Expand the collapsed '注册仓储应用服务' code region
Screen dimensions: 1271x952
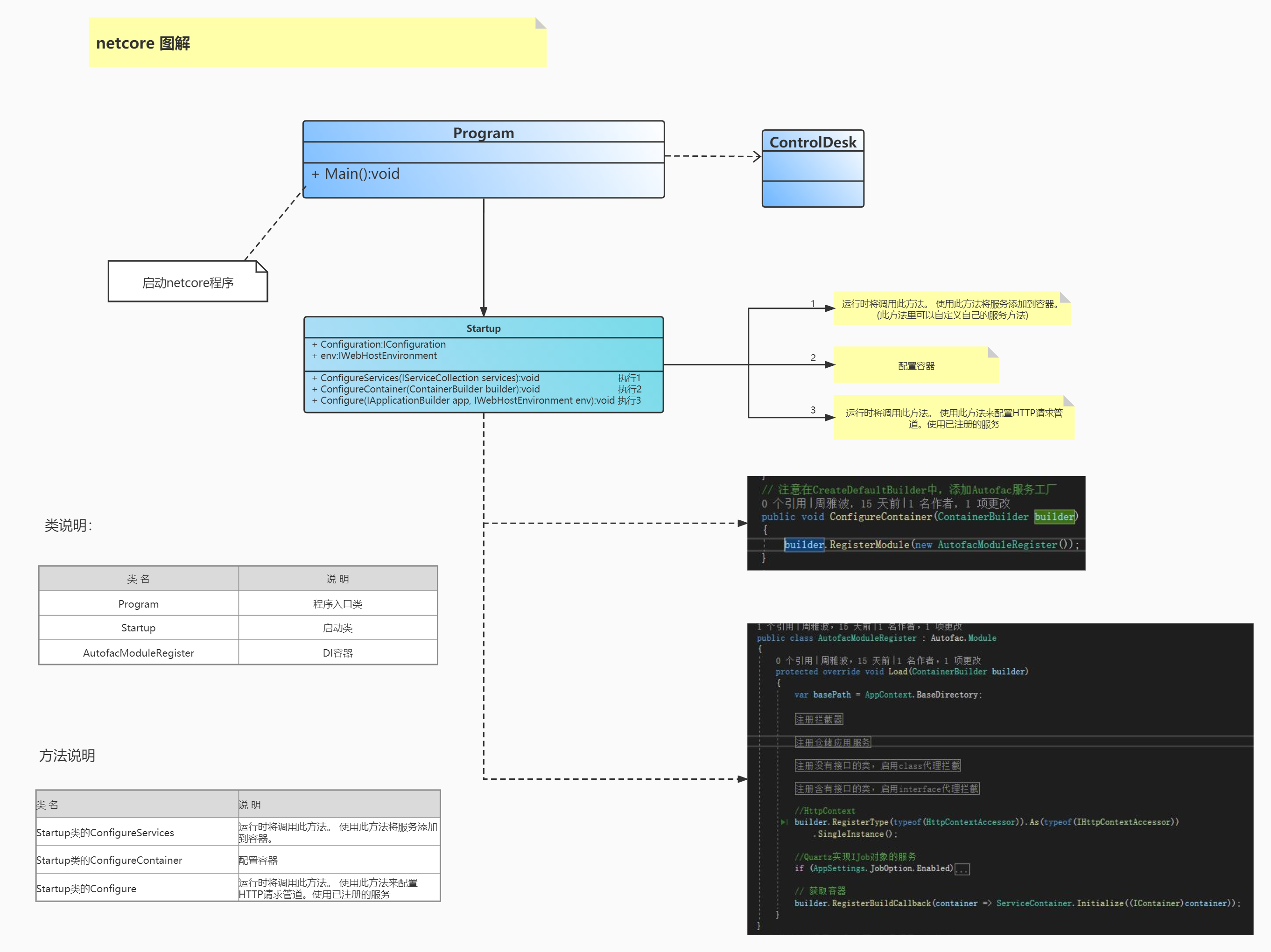pyautogui.click(x=833, y=742)
